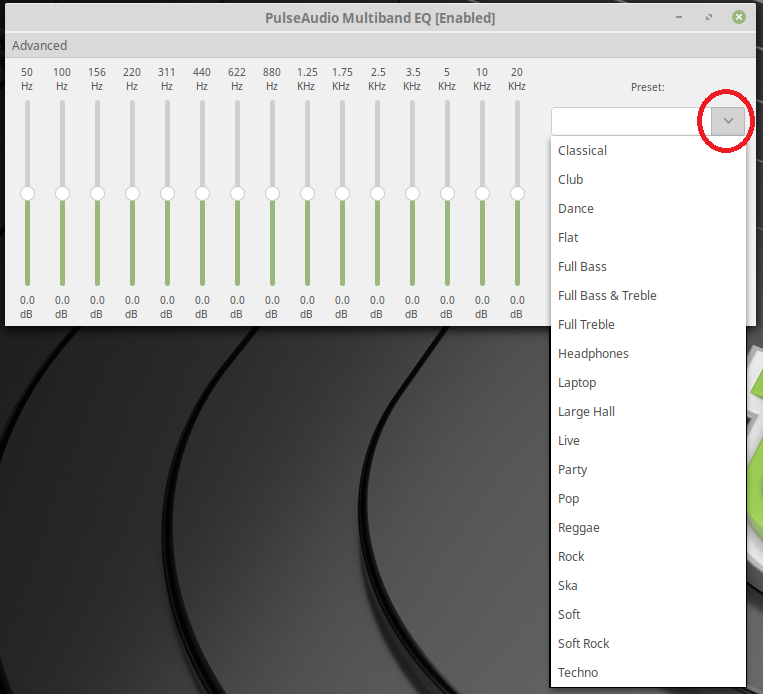Image resolution: width=763 pixels, height=694 pixels.
Task: Choose Full Bass & Treble preset
Action: coord(648,295)
